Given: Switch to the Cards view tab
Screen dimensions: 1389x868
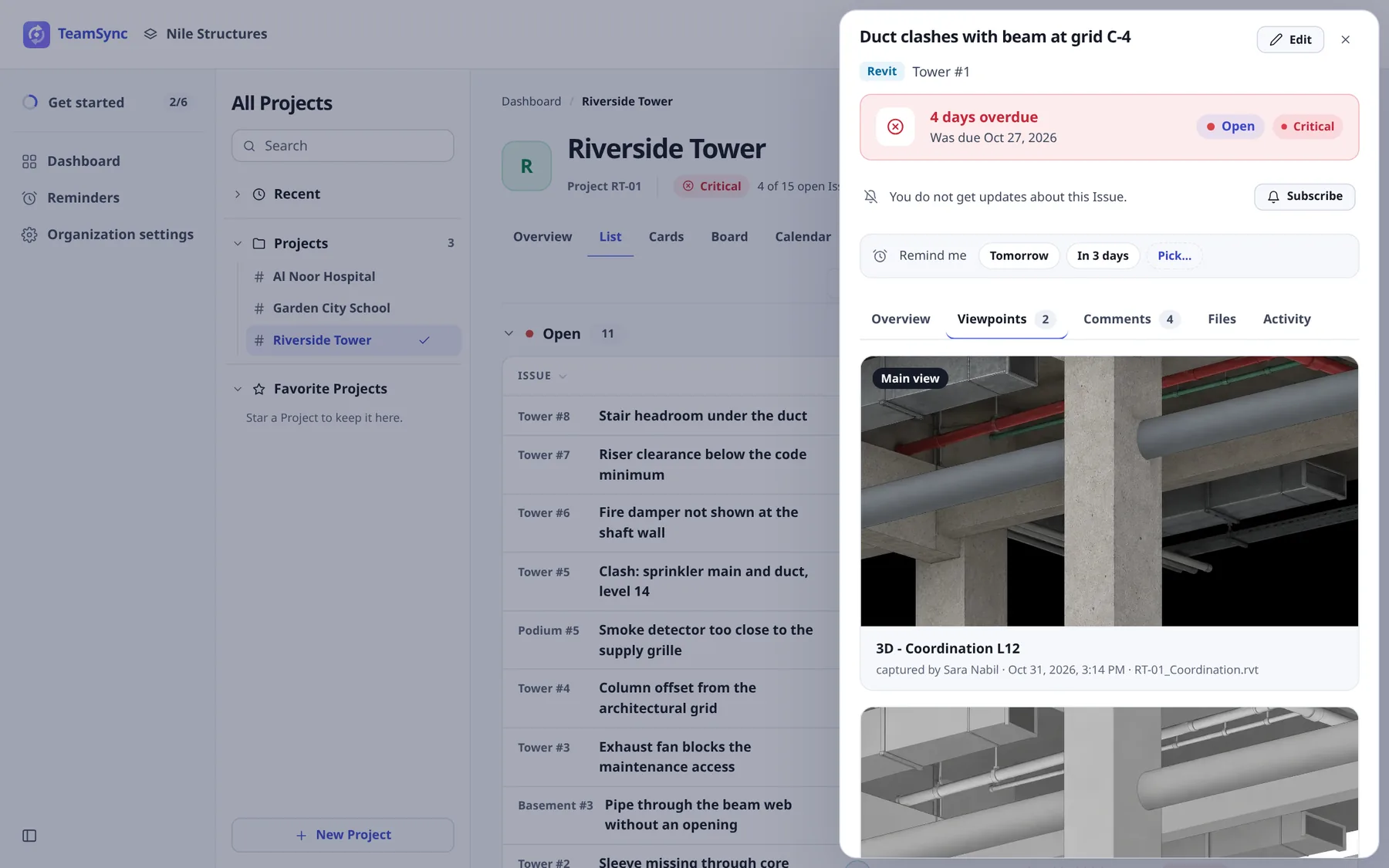Looking at the screenshot, I should tap(666, 237).
